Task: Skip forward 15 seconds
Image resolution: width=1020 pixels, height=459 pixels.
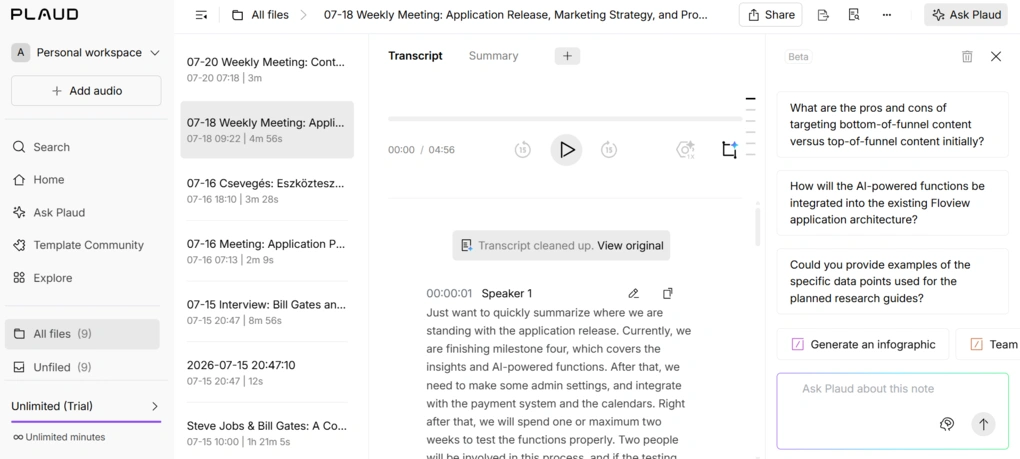Action: coord(608,150)
